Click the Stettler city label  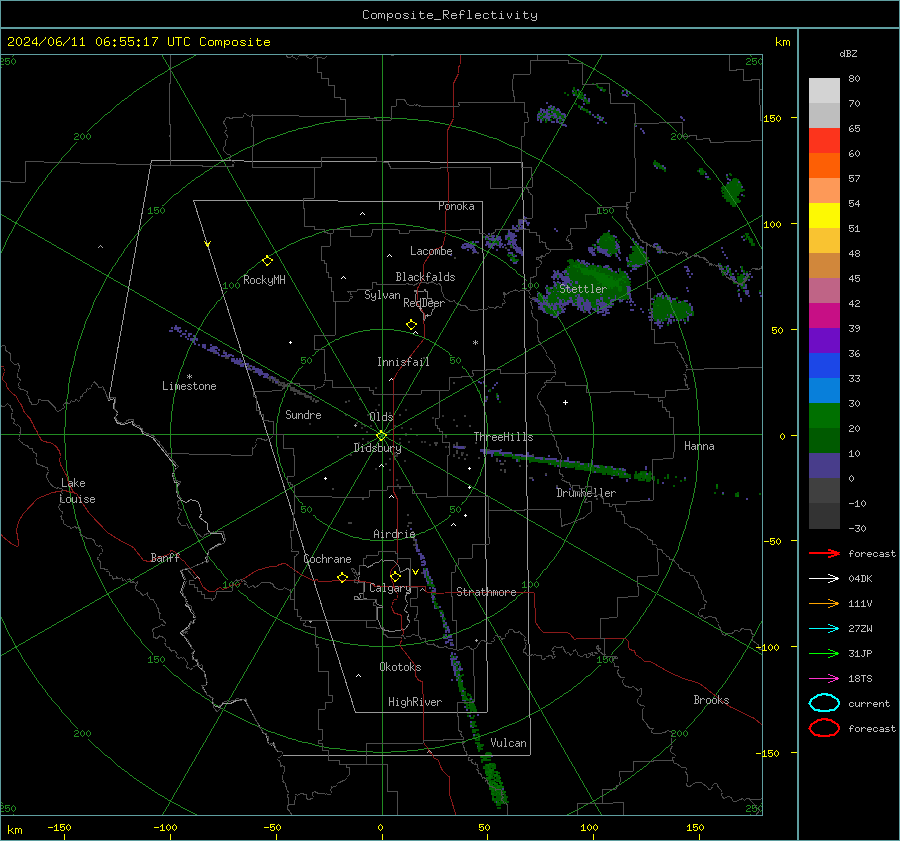583,289
